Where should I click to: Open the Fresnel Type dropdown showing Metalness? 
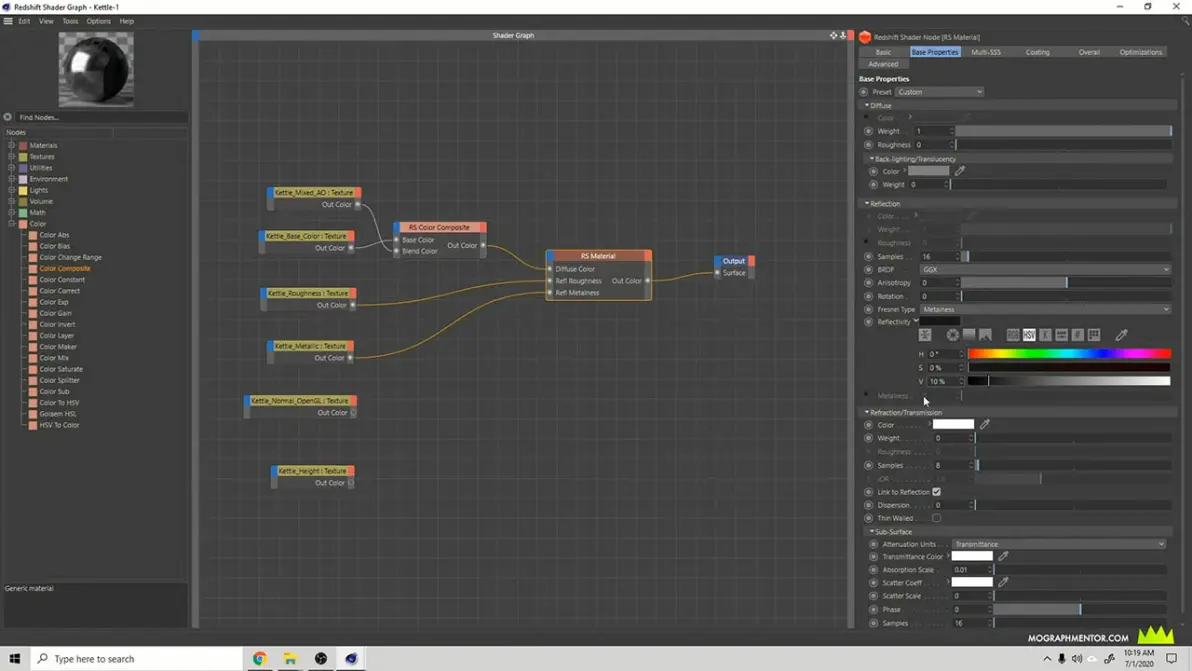point(1045,309)
